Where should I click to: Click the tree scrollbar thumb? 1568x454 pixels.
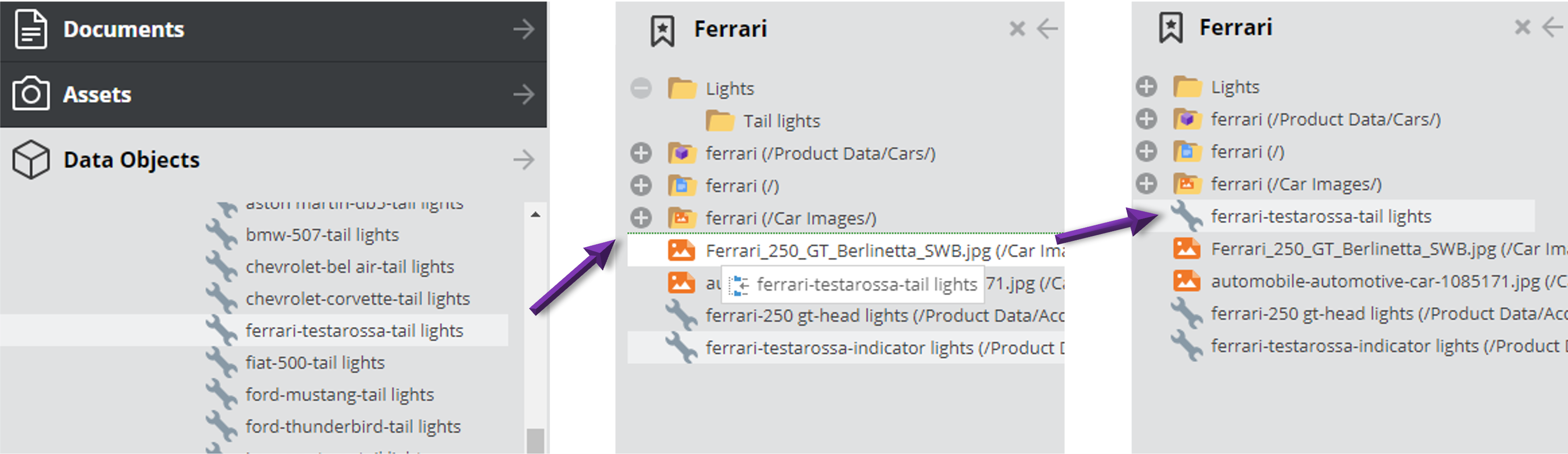pos(535,440)
